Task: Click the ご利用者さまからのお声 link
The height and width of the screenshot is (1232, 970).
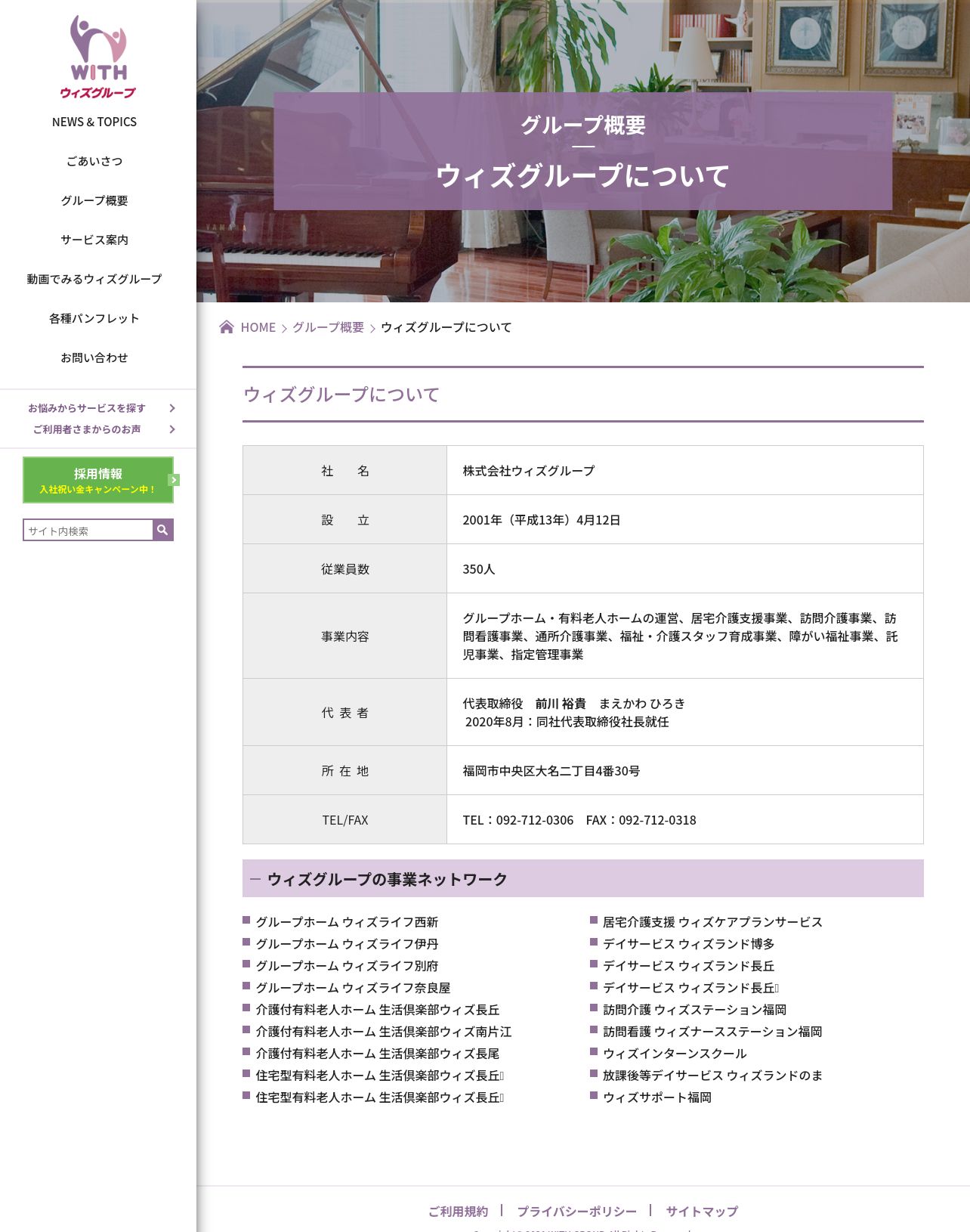Action: pos(87,429)
